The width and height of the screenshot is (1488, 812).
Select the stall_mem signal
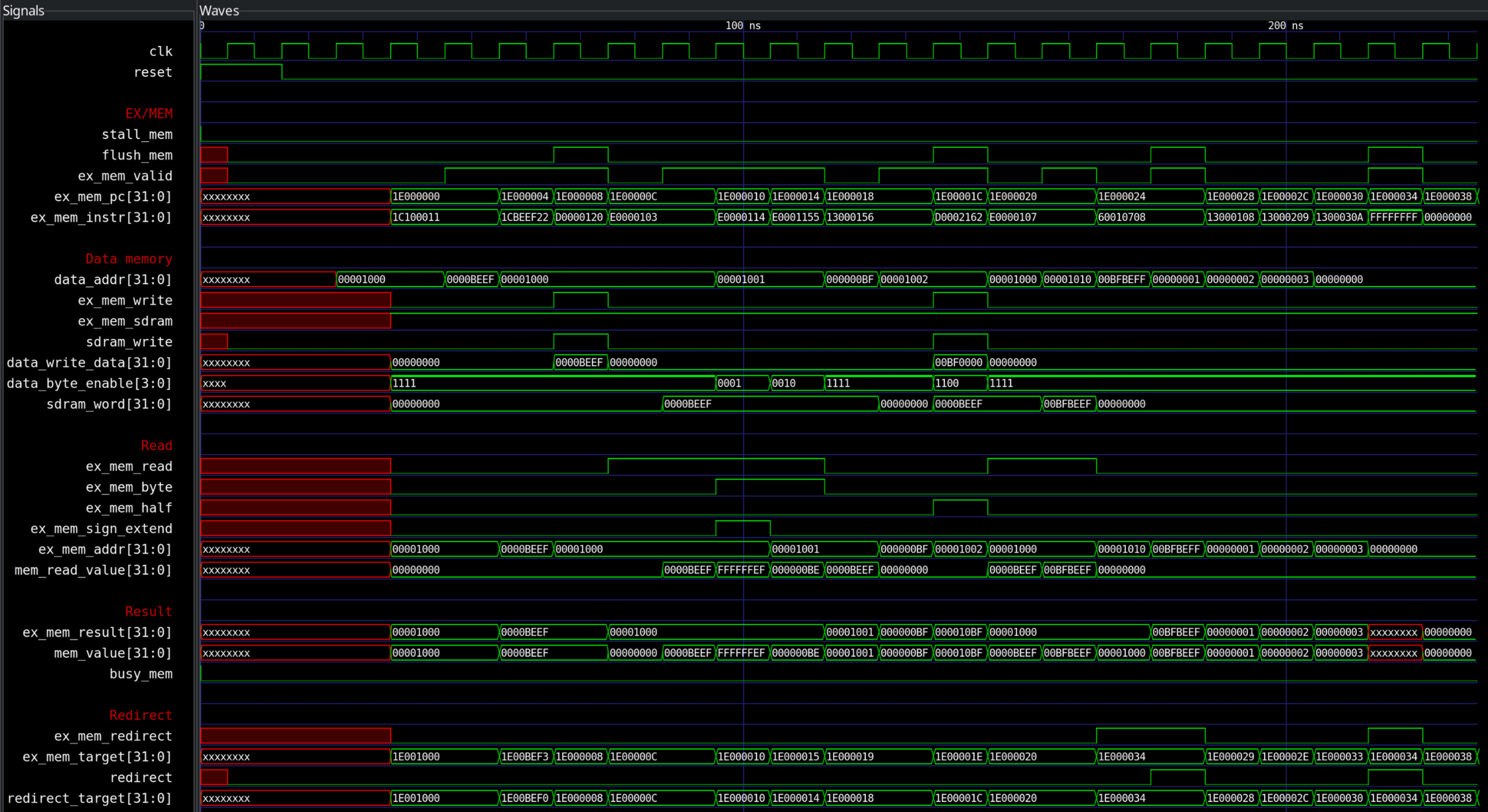[137, 134]
